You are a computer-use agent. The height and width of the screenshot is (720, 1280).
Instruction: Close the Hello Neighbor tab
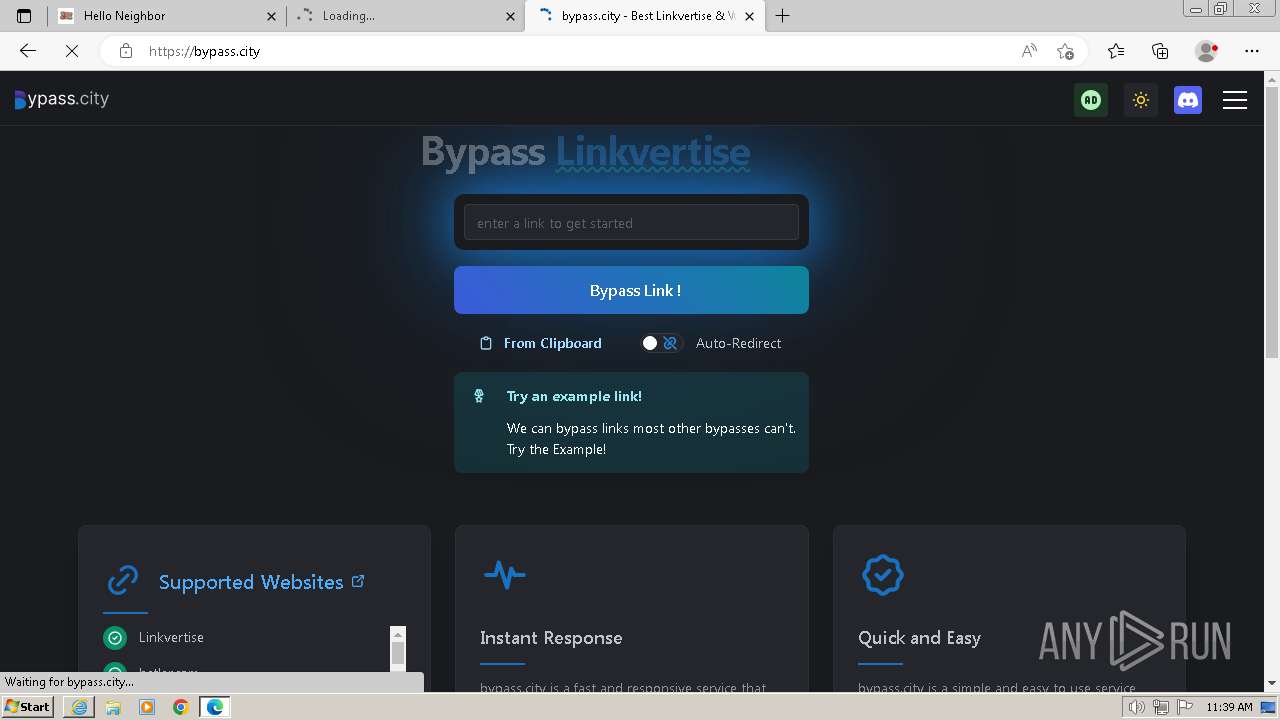pyautogui.click(x=271, y=16)
